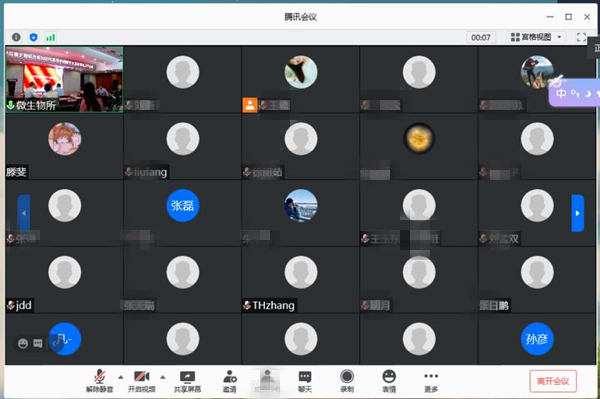Click the meeting info icon
This screenshot has height=399, width=600.
click(16, 37)
